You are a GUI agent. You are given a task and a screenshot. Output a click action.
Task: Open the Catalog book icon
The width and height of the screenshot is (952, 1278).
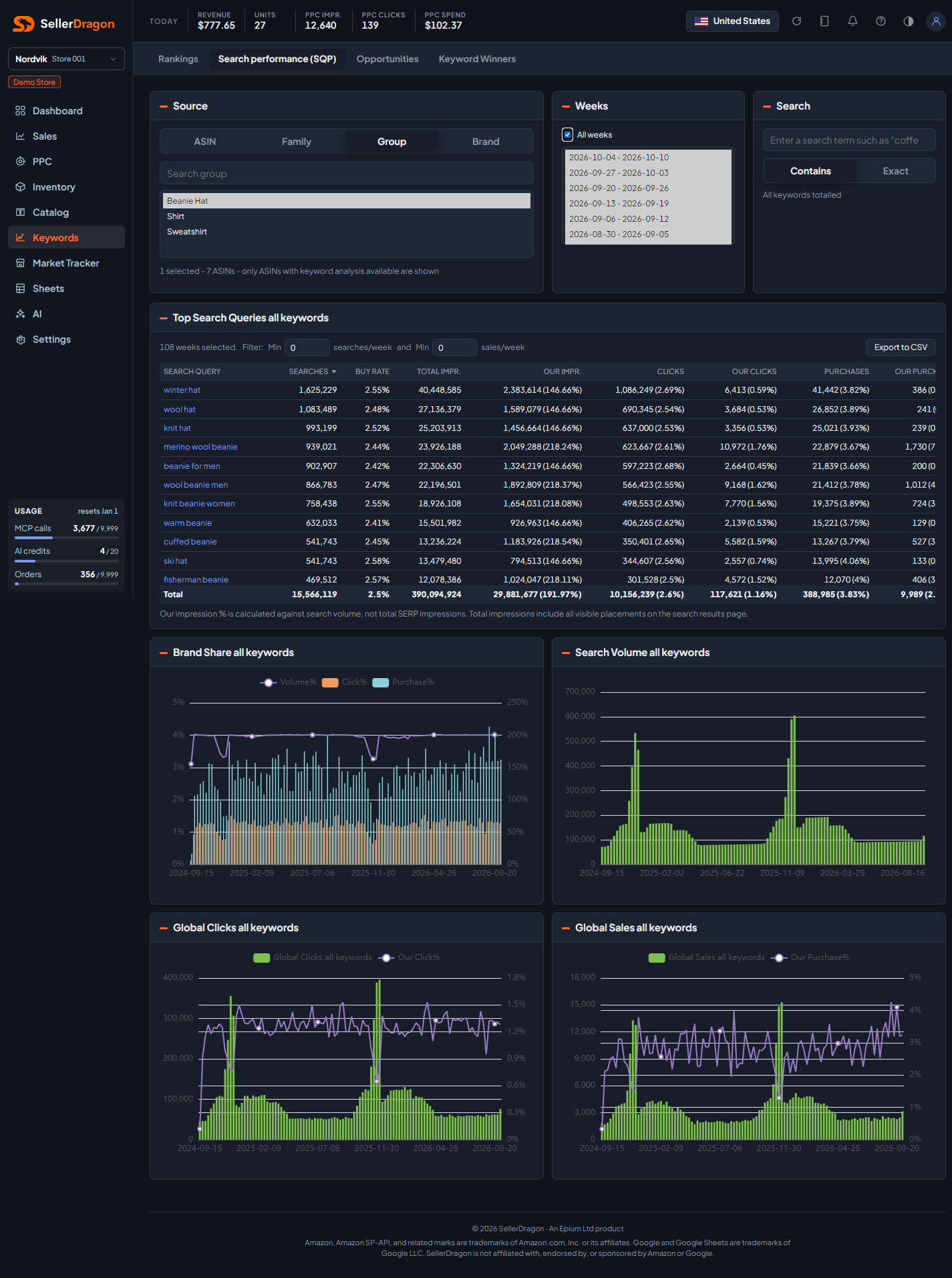(x=21, y=212)
